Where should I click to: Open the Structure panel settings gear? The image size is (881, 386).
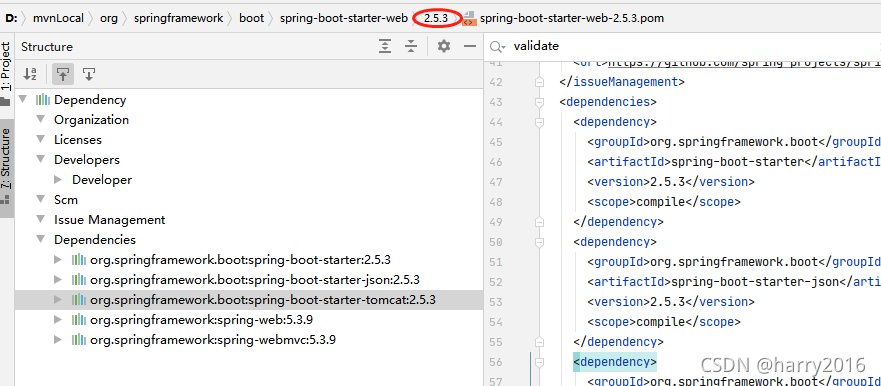click(444, 47)
